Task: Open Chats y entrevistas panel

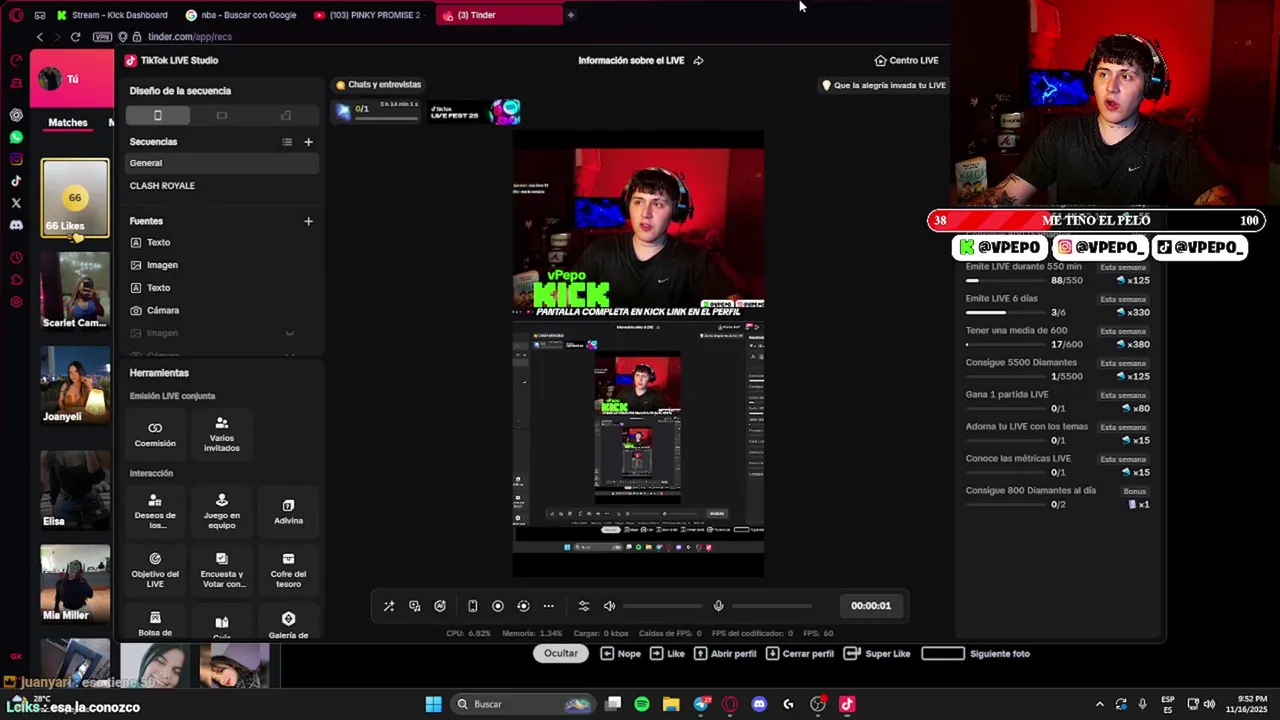Action: pyautogui.click(x=378, y=85)
